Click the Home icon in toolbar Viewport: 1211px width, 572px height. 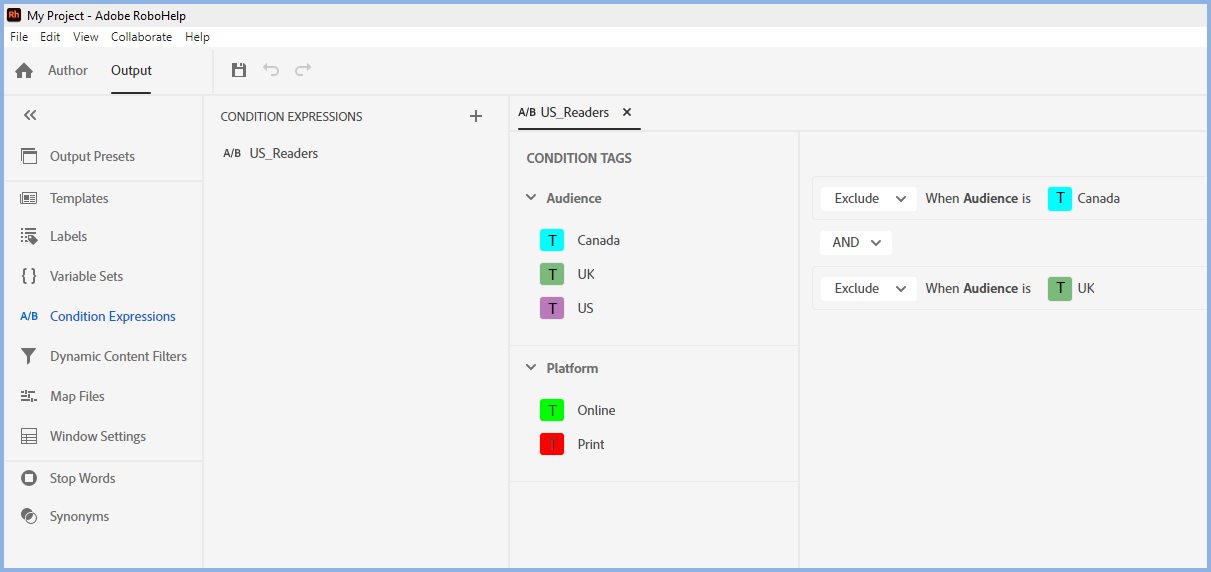[x=24, y=71]
